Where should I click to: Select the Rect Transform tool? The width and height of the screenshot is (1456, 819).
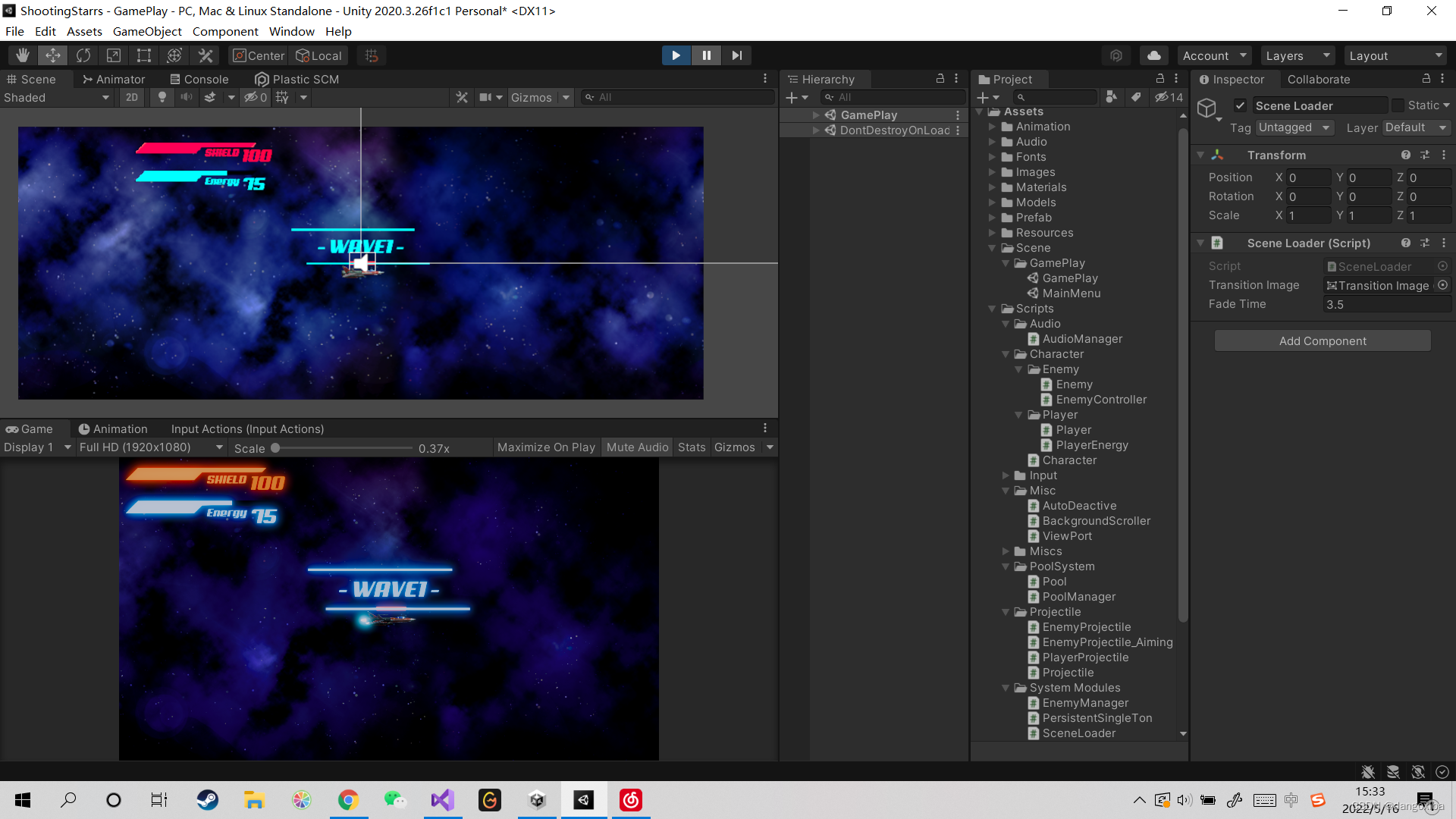point(144,55)
